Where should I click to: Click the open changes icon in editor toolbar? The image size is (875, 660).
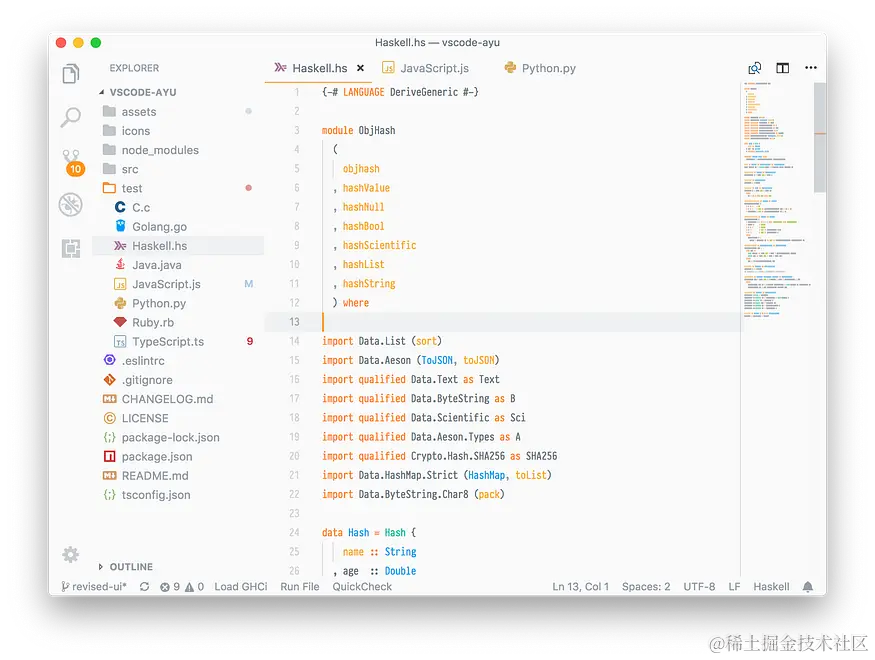click(x=754, y=68)
